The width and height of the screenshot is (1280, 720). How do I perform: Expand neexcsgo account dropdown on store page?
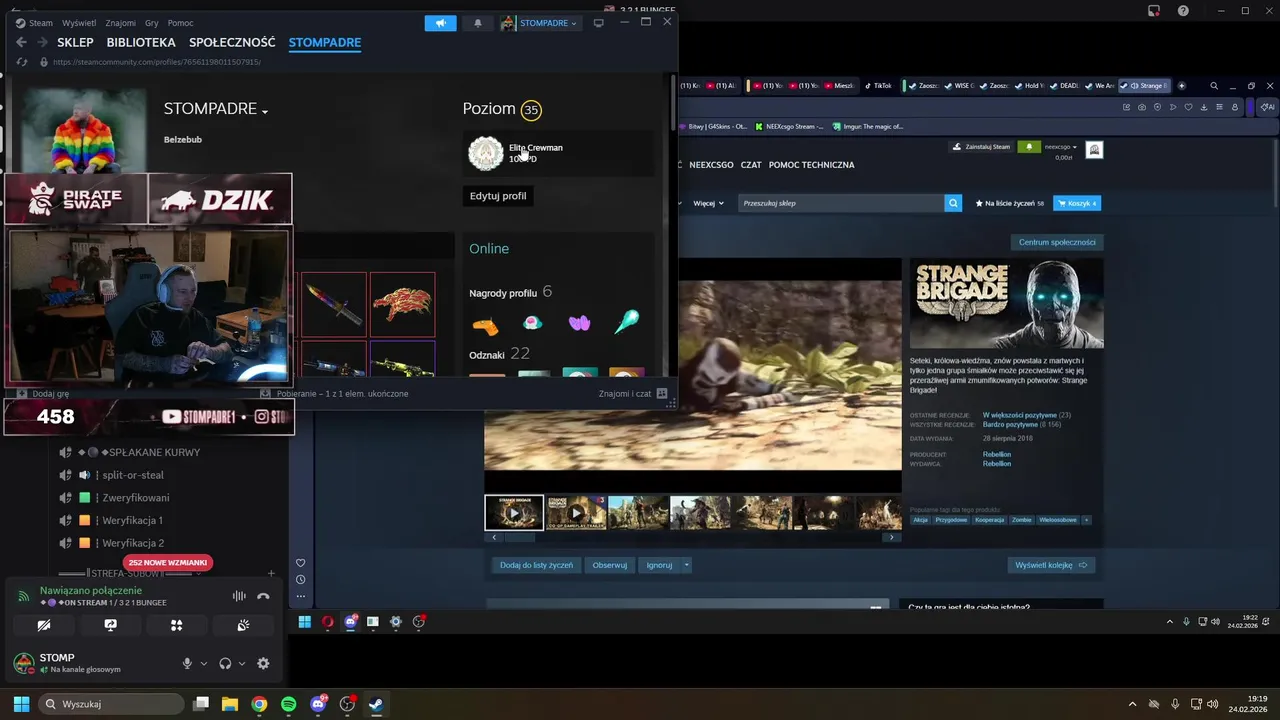pos(1060,147)
